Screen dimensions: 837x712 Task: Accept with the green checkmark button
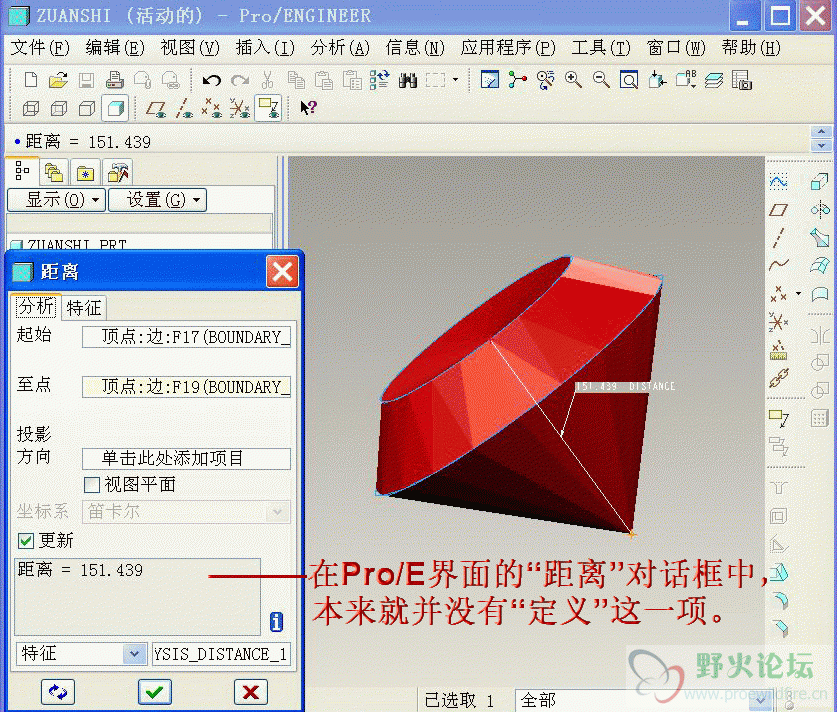[155, 692]
